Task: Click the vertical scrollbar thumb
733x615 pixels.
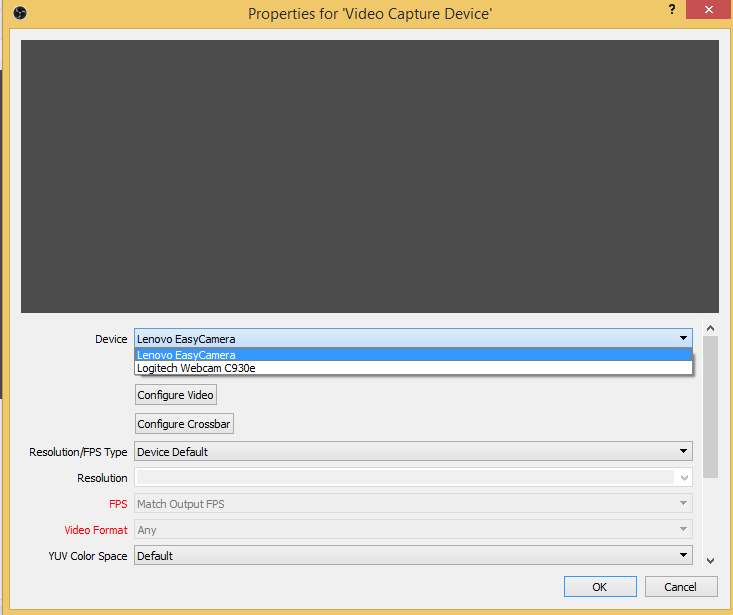Action: coord(710,405)
